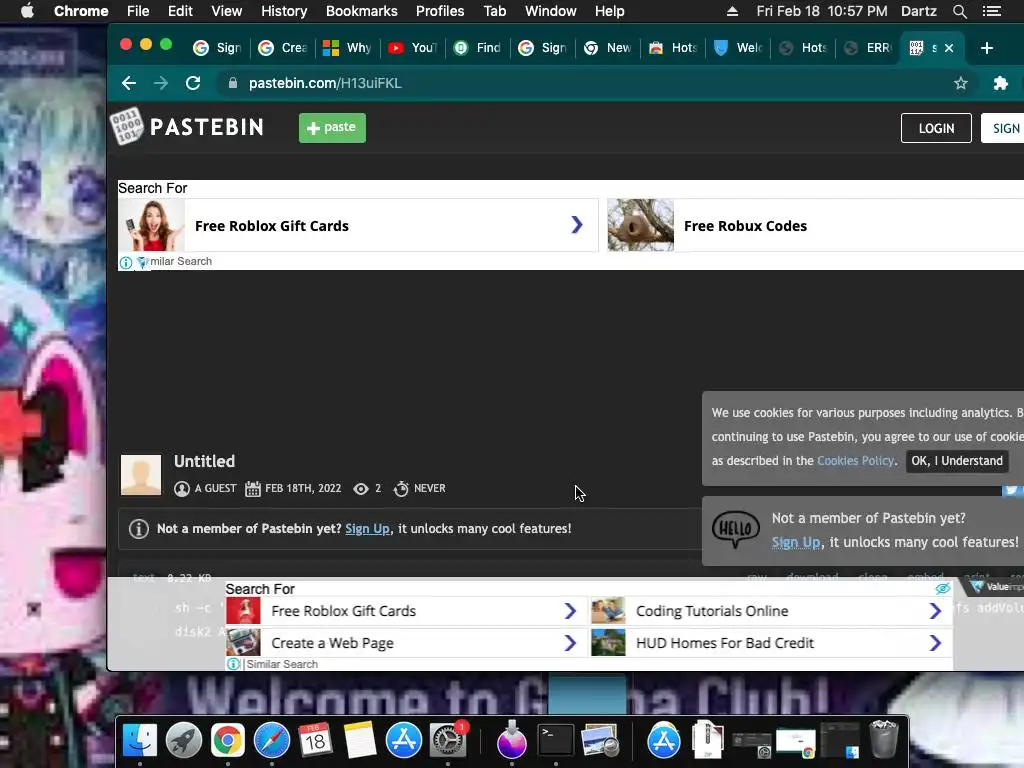Hide the bottom ad with the eye icon
This screenshot has height=768, width=1024.
(x=942, y=588)
